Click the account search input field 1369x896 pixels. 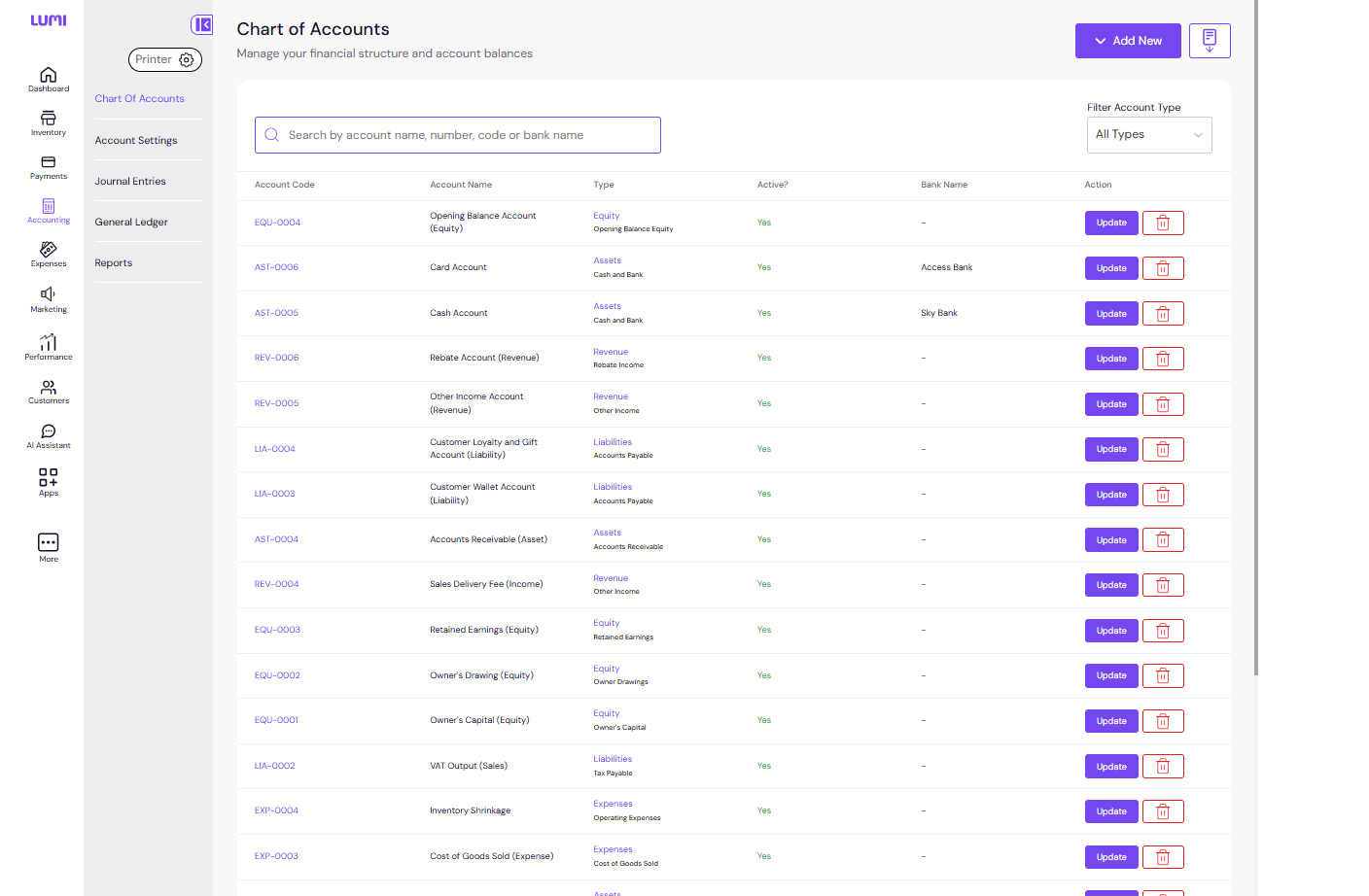pyautogui.click(x=458, y=135)
